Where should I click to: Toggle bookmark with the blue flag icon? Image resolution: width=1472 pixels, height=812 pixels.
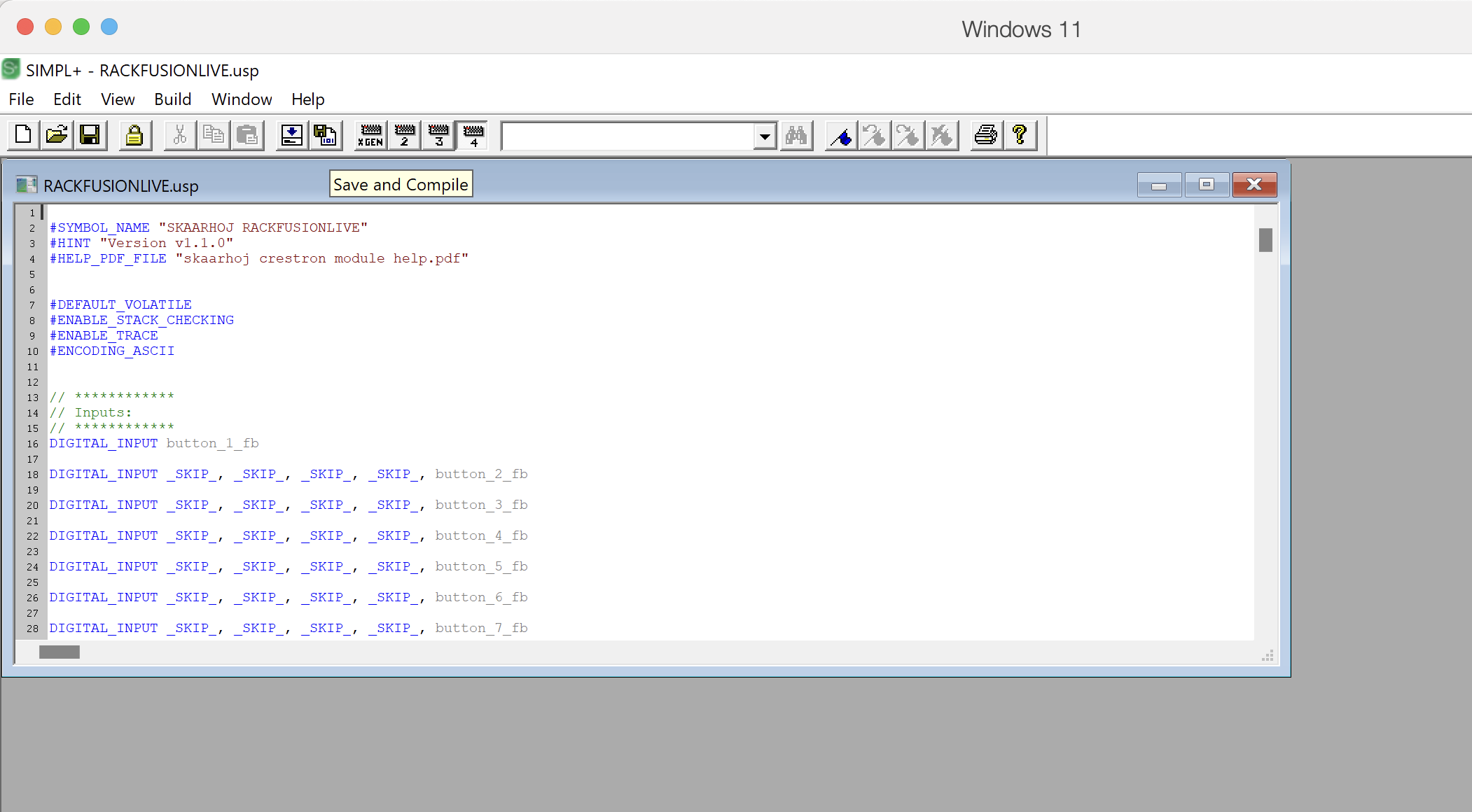841,134
